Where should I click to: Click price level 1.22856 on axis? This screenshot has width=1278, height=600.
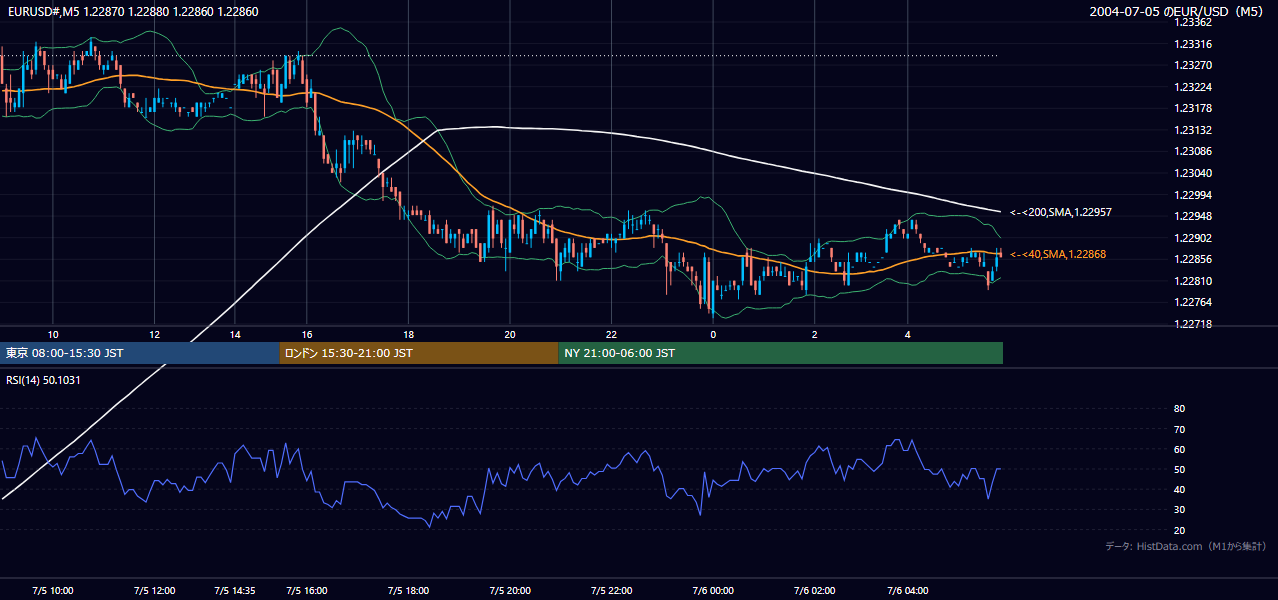click(1192, 259)
